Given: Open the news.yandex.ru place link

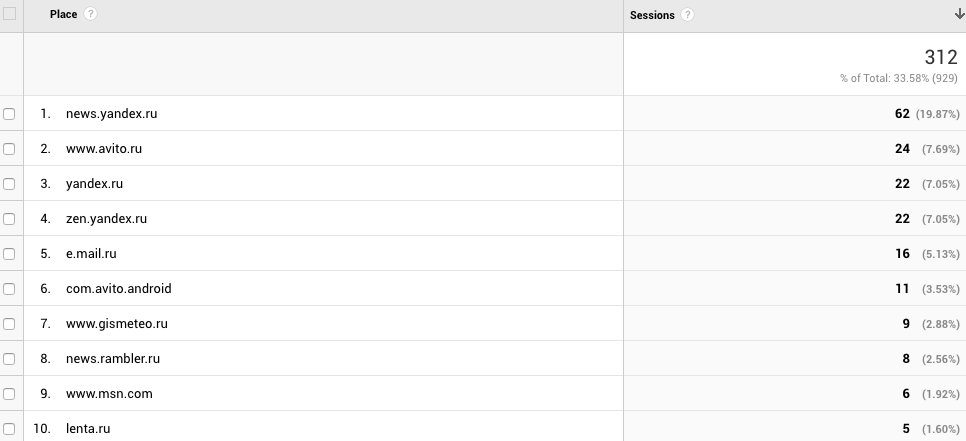Looking at the screenshot, I should point(111,114).
